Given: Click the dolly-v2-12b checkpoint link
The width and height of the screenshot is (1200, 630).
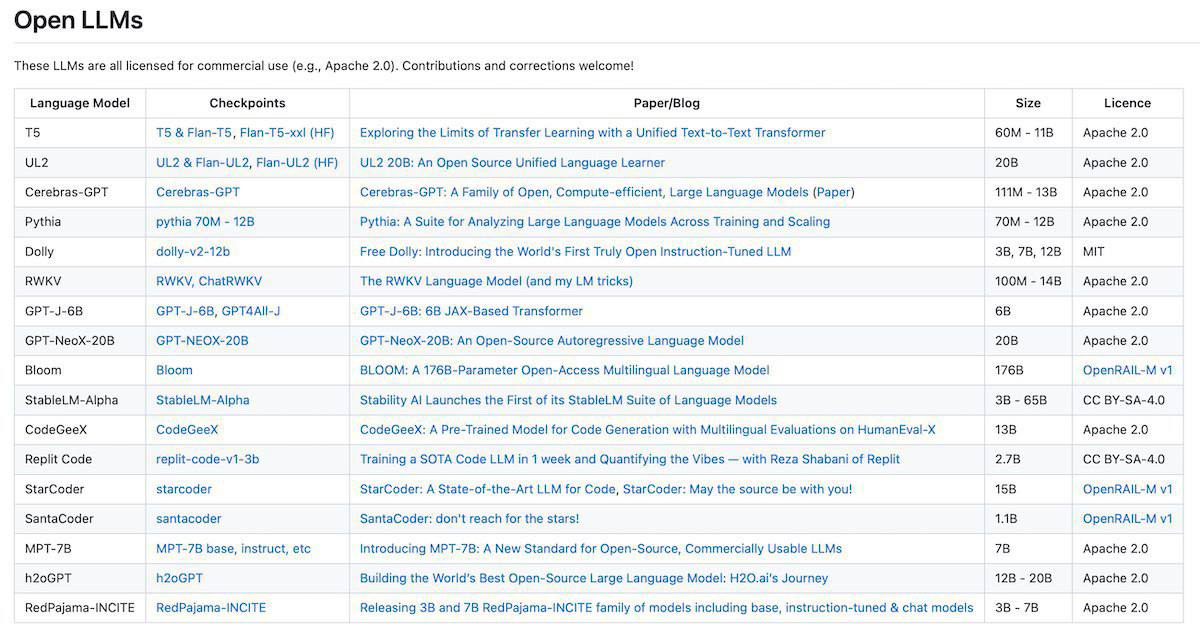Looking at the screenshot, I should click(x=193, y=251).
